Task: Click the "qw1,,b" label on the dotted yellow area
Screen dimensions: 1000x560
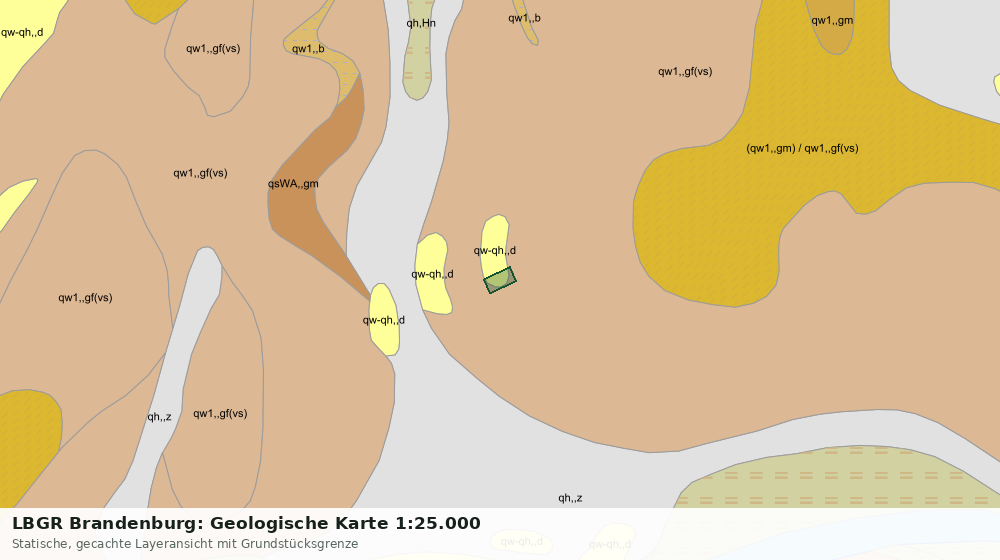Action: (x=308, y=49)
